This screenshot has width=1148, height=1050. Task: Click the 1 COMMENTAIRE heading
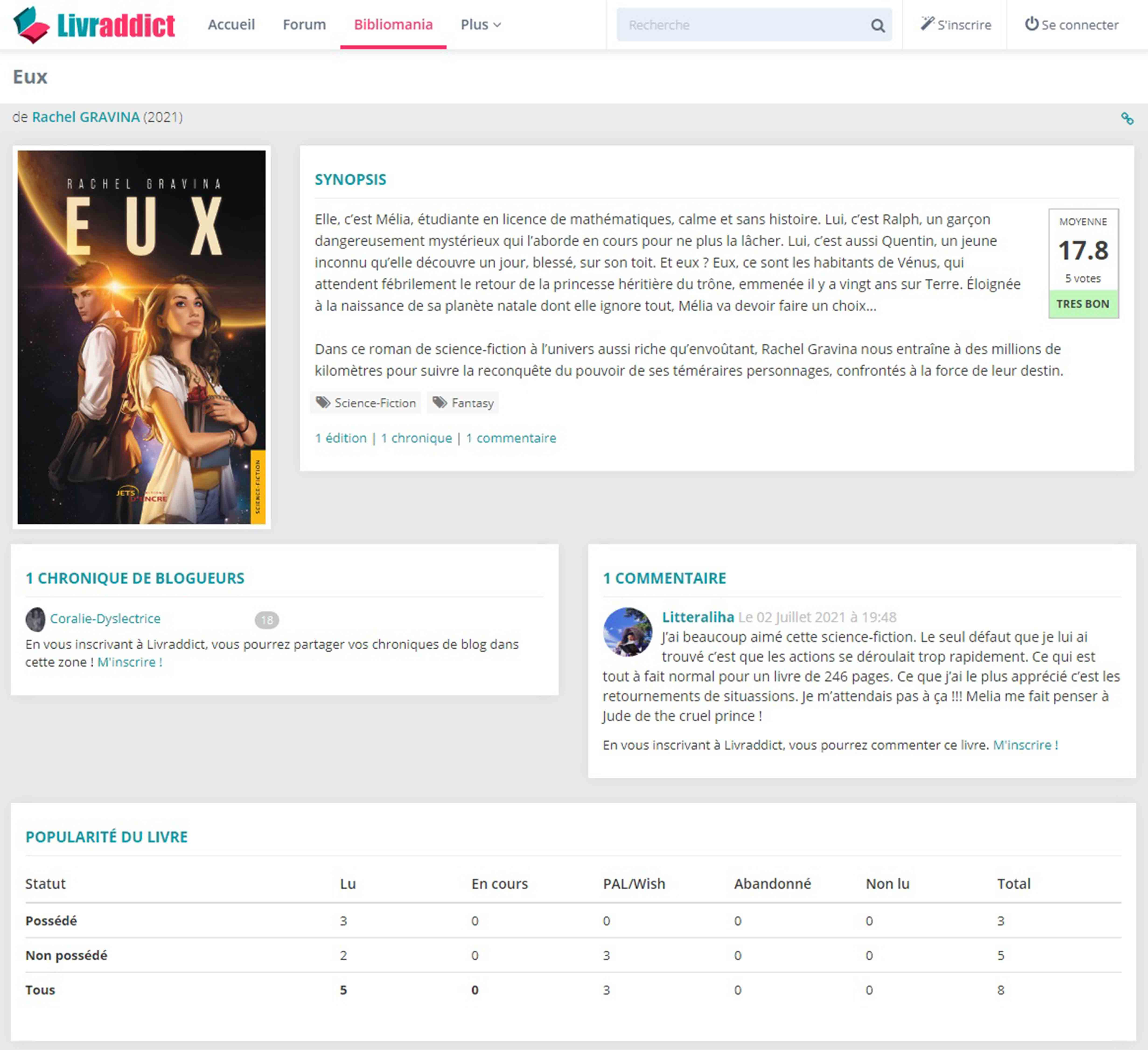(665, 578)
